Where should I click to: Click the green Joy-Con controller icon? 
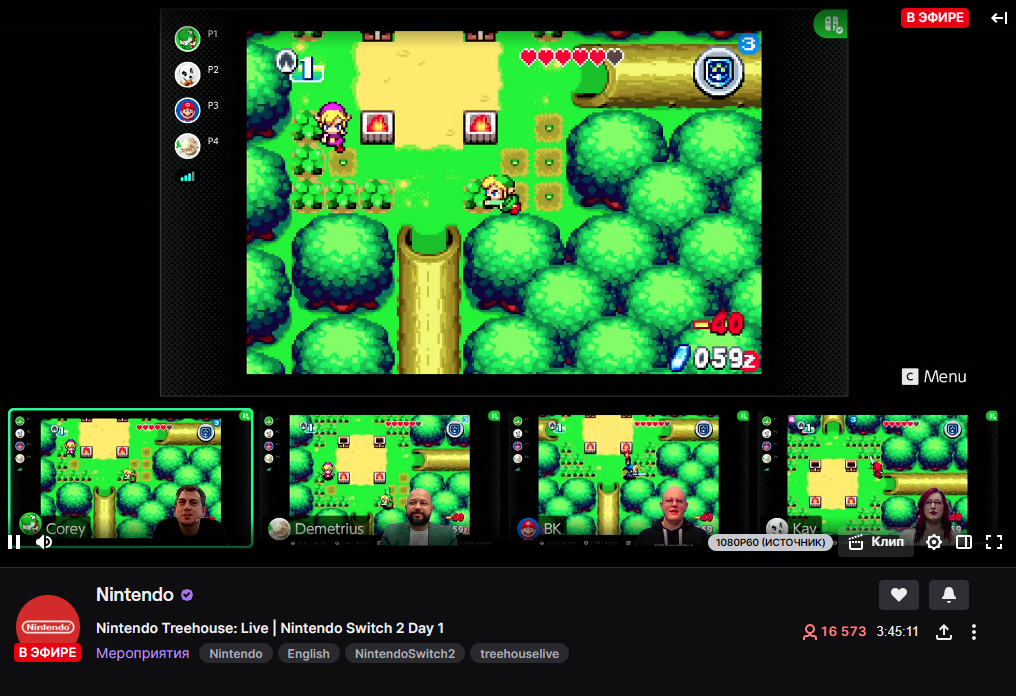pos(831,25)
